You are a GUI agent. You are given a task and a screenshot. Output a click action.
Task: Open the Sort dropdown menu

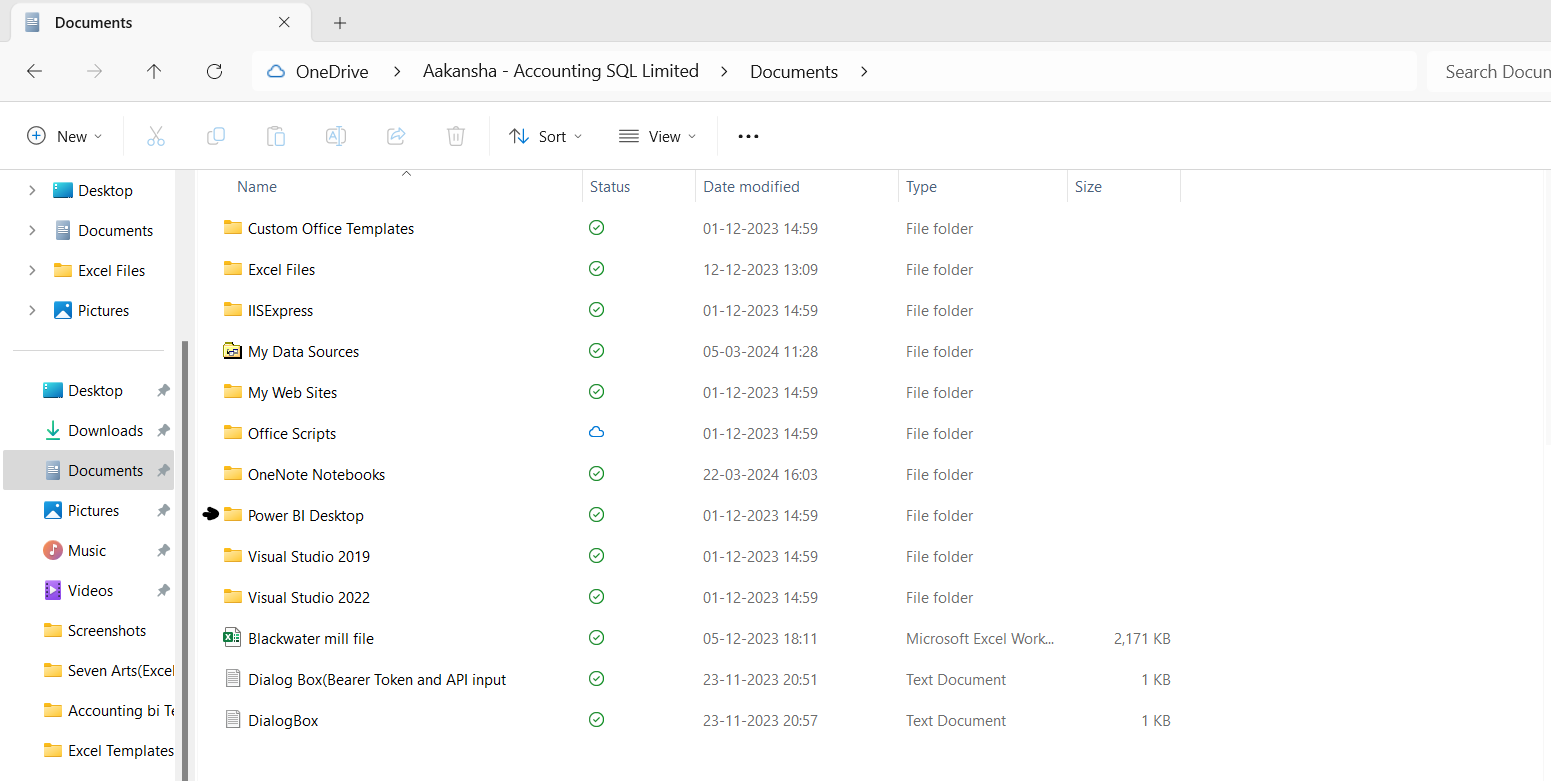point(545,136)
